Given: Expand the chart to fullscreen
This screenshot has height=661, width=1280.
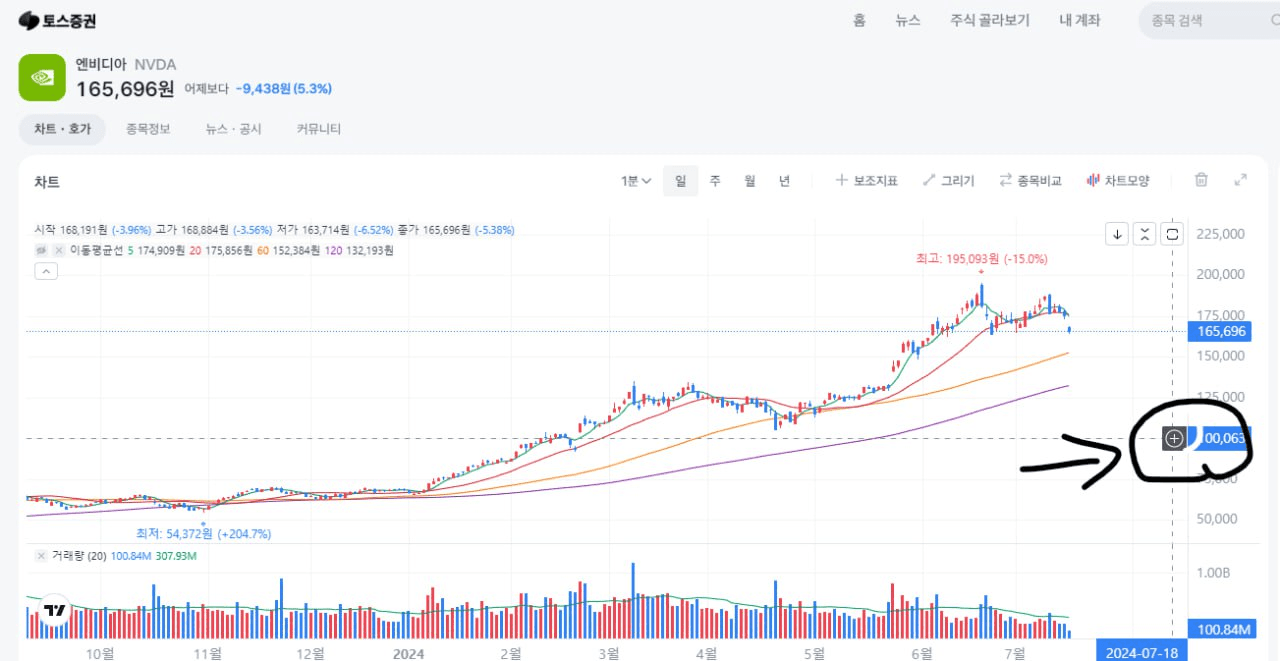Looking at the screenshot, I should click(x=1241, y=180).
